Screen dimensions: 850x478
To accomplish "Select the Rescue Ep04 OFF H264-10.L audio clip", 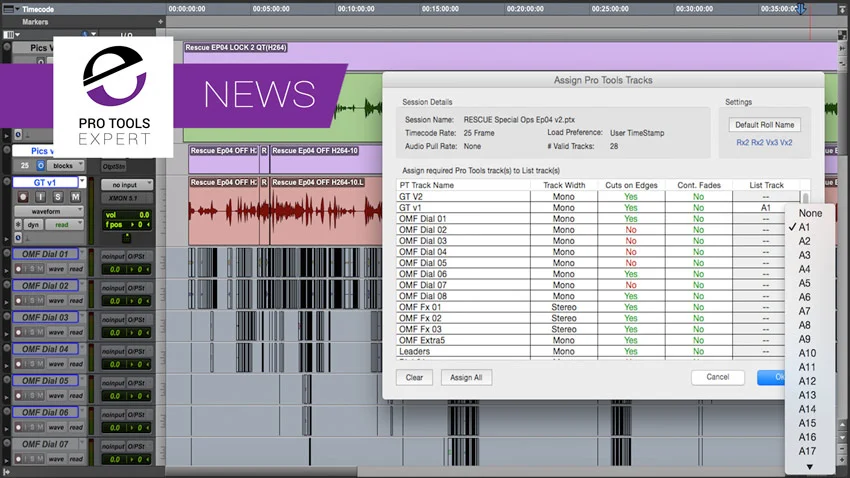I will coord(327,210).
